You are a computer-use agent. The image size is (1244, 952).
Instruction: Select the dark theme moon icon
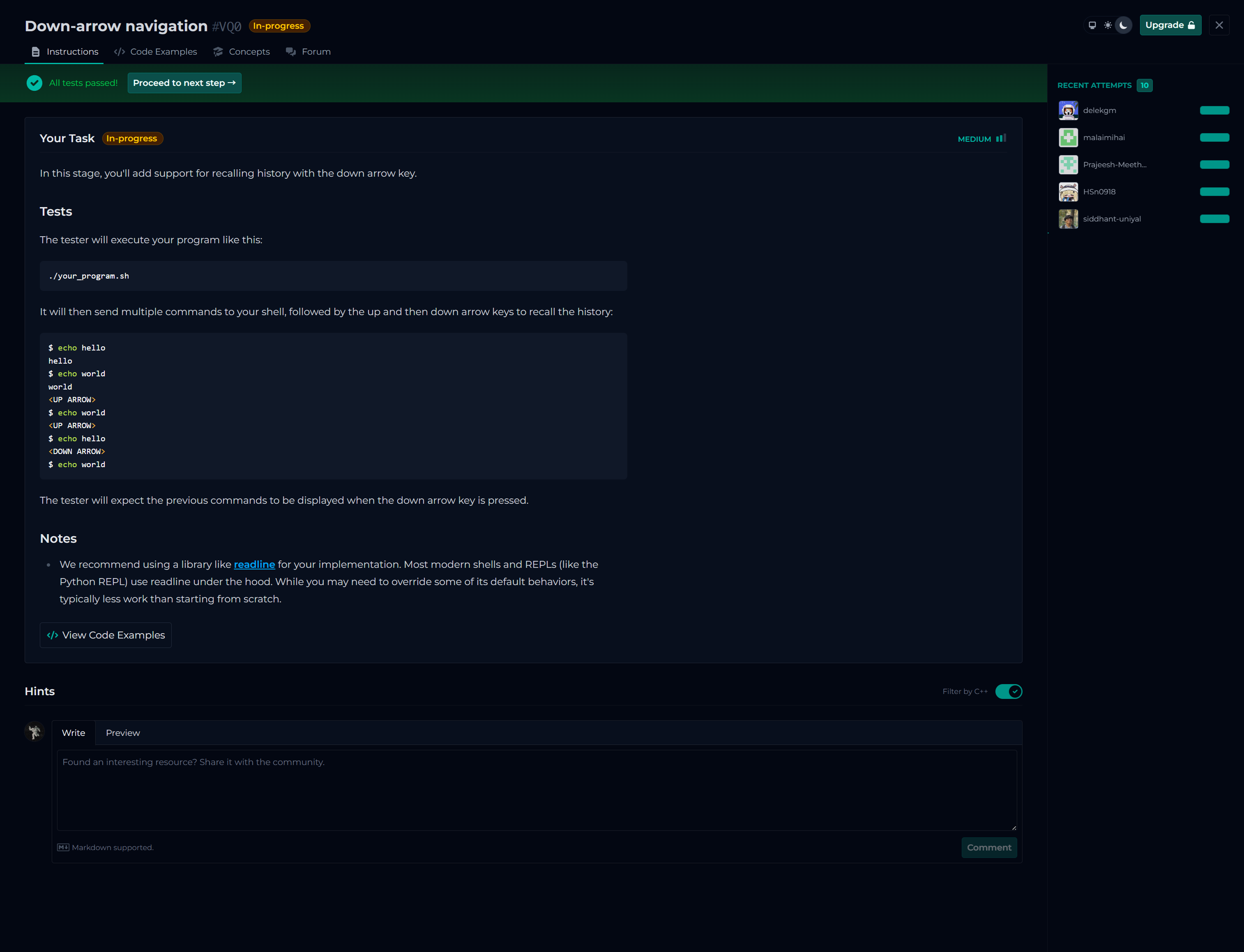[1123, 25]
